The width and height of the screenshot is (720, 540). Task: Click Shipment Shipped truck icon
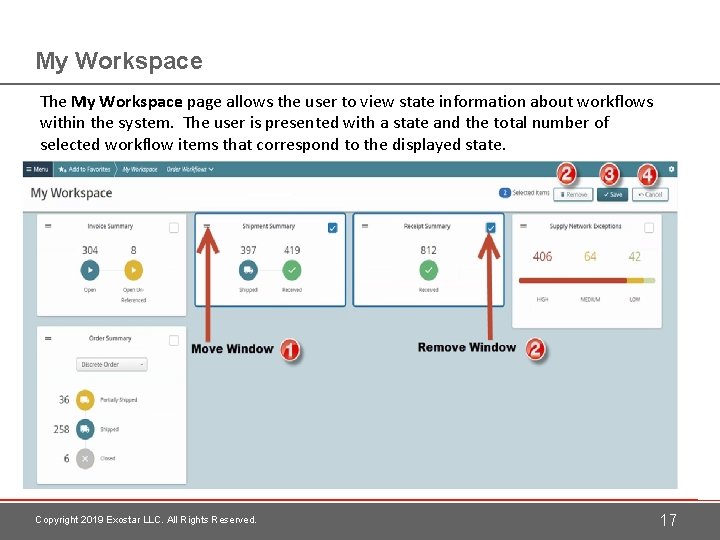[x=248, y=270]
